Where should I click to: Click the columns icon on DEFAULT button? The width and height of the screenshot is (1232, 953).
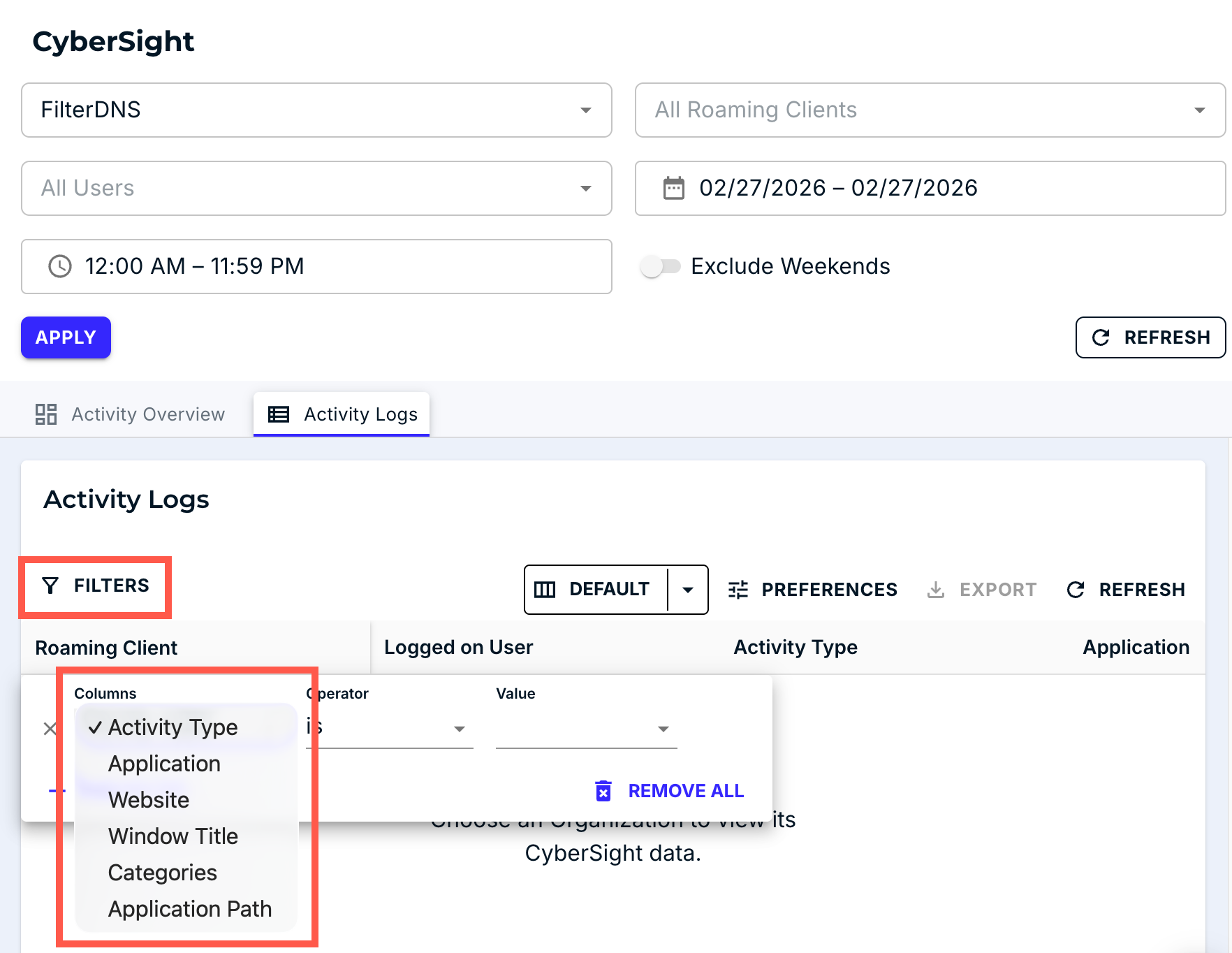545,590
